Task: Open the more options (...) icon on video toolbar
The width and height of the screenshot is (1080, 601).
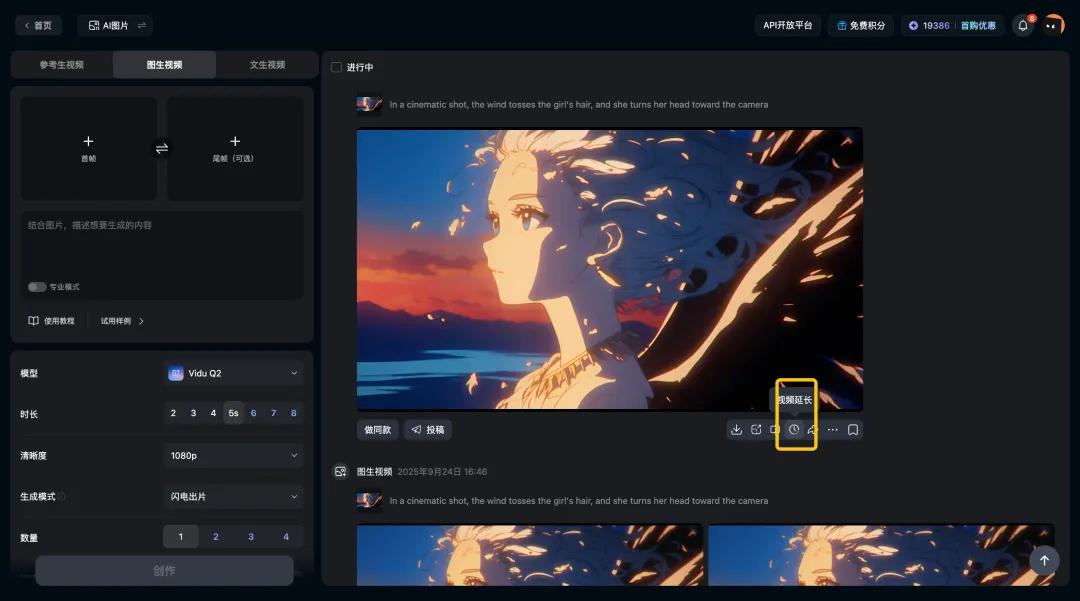Action: (x=833, y=429)
